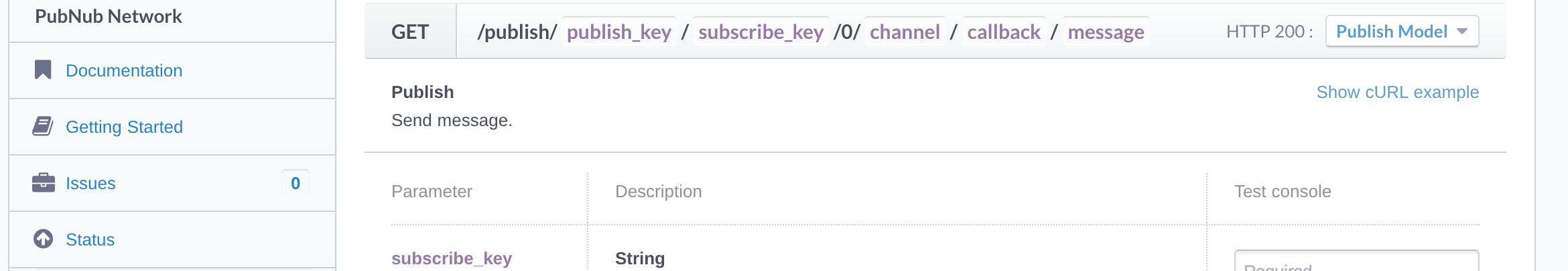Image resolution: width=1568 pixels, height=271 pixels.
Task: Go to the Getting Started text link
Action: [x=124, y=127]
